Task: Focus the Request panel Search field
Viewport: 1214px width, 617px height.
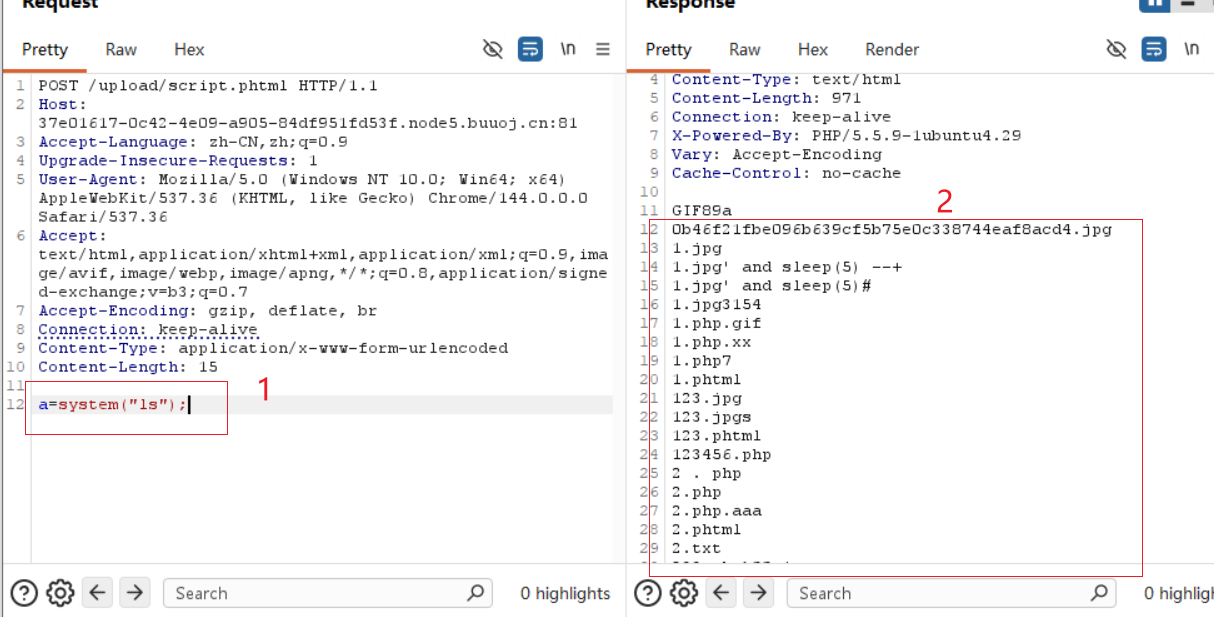Action: [x=328, y=593]
